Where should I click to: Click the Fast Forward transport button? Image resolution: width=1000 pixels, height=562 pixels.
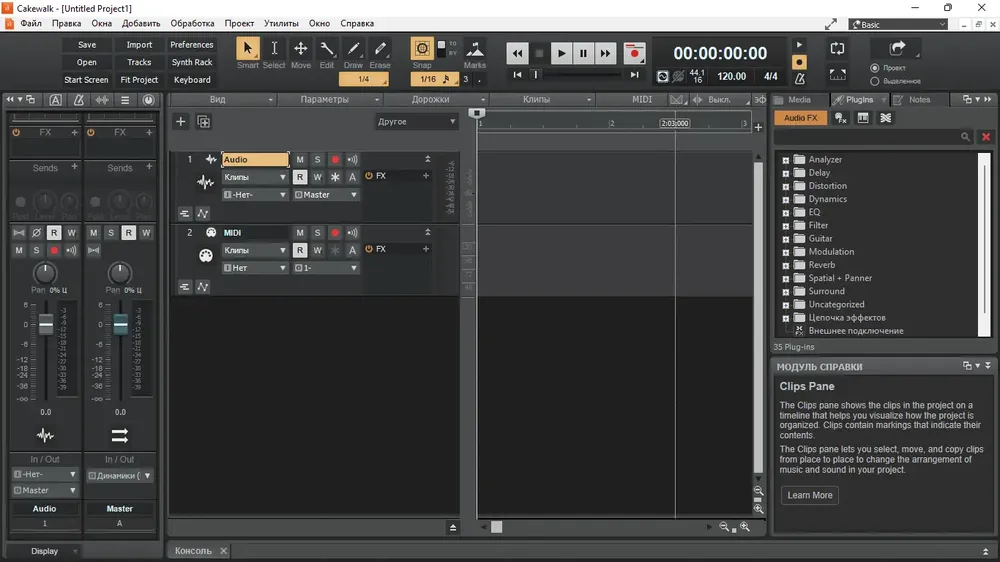pyautogui.click(x=605, y=54)
